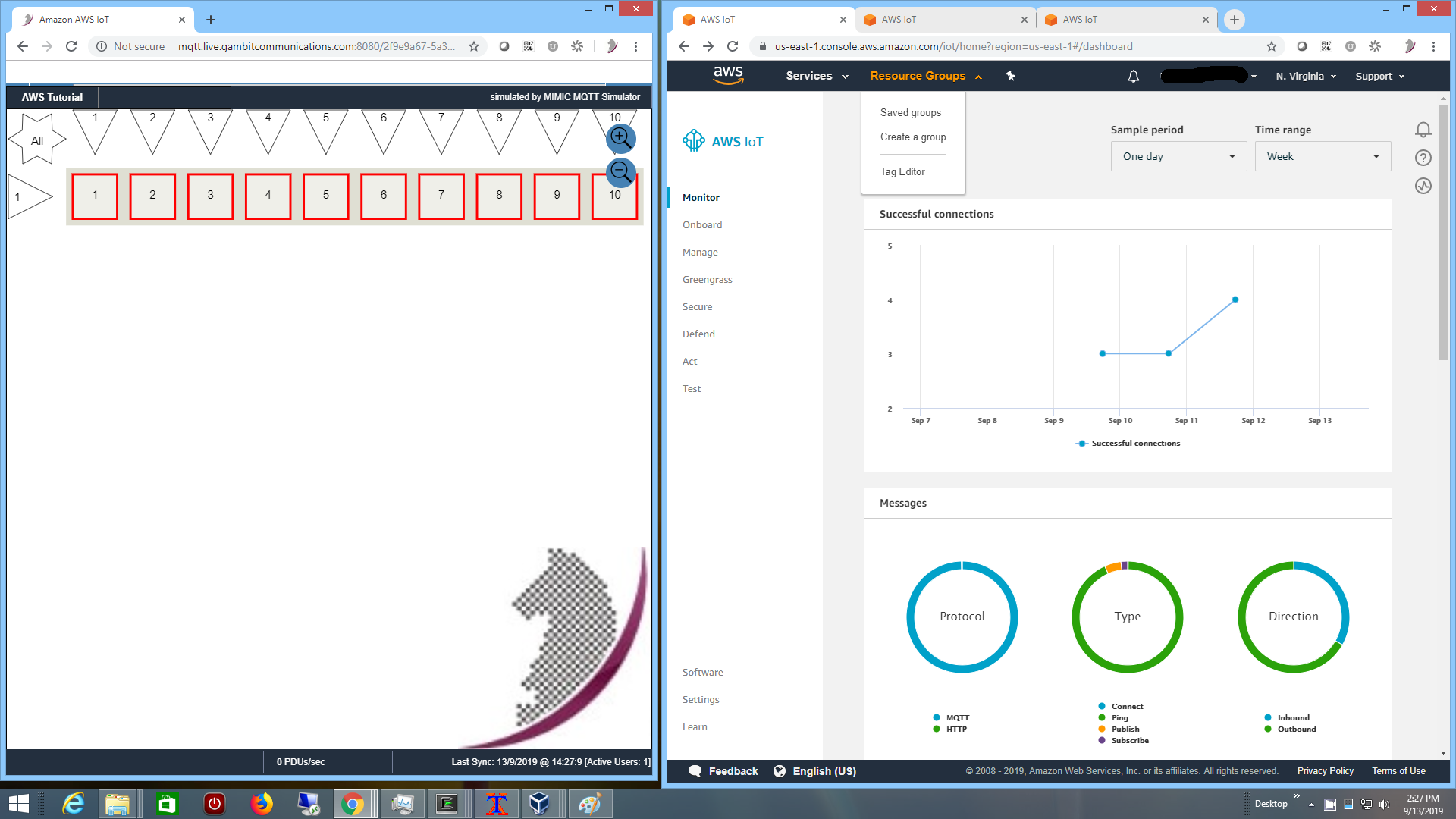Expand the Services menu
Screen dimensions: 1456x819
pos(817,76)
